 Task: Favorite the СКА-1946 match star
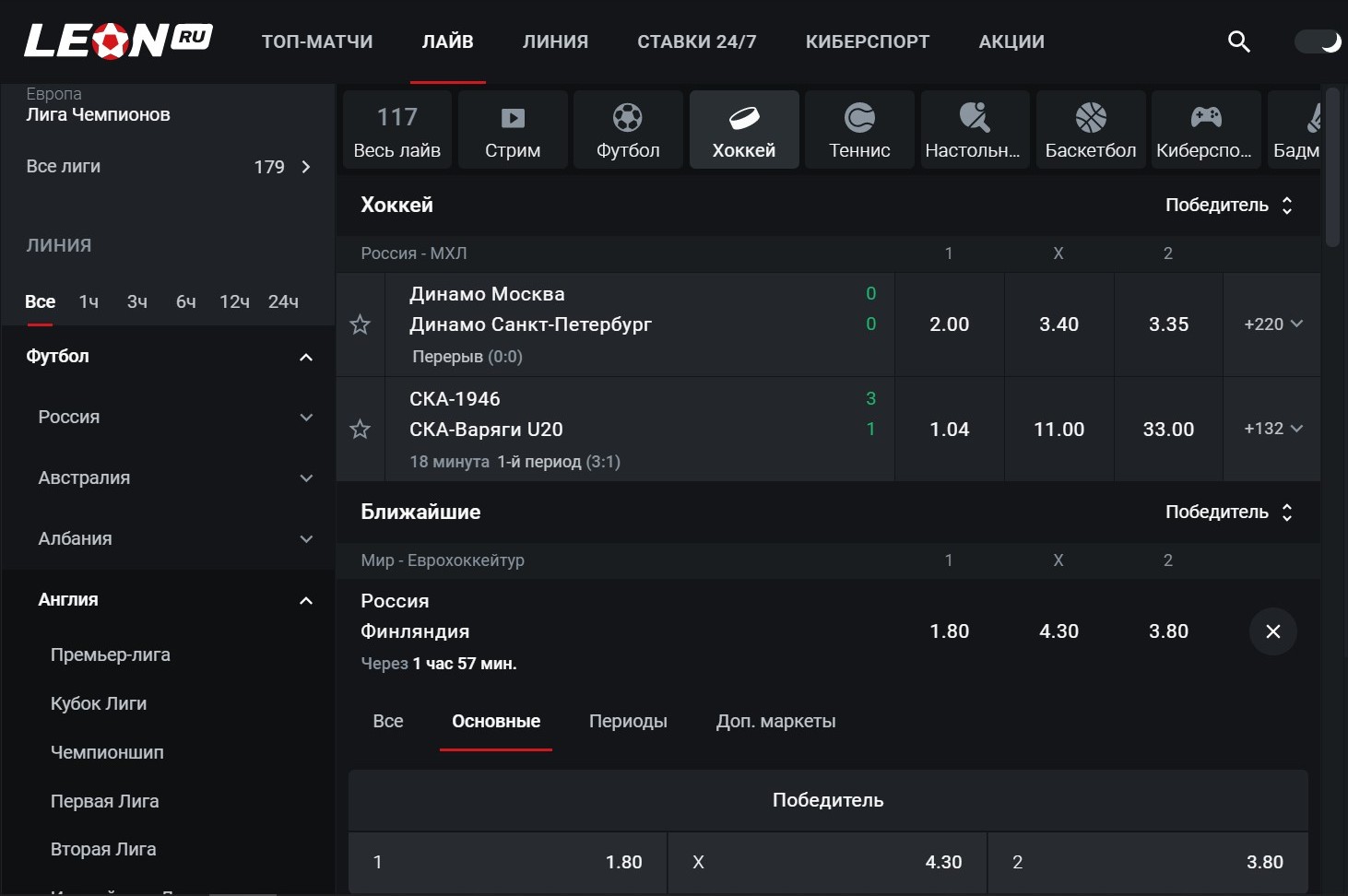point(361,430)
